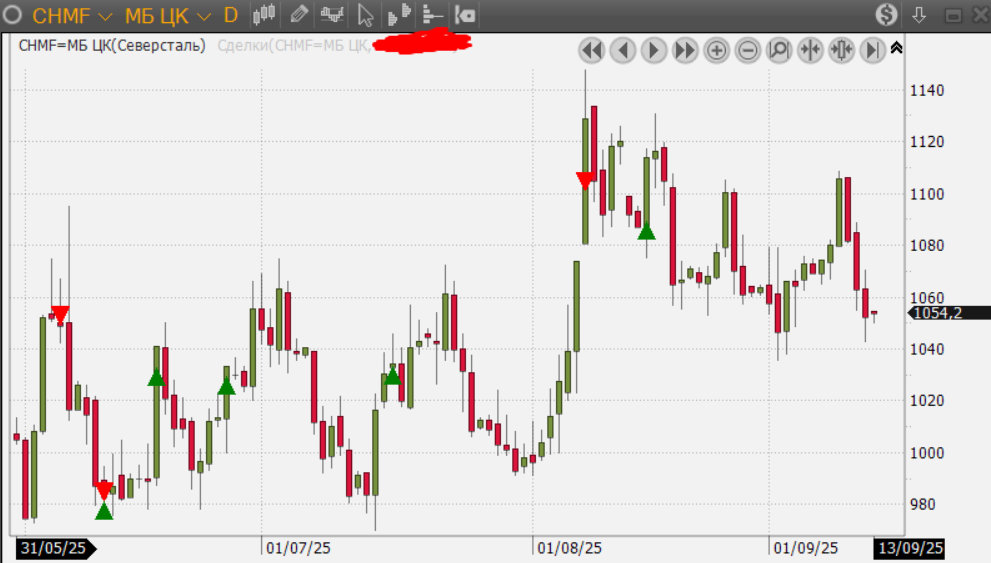991x563 pixels.
Task: Click the Сделки series legend label
Action: pyautogui.click(x=292, y=45)
